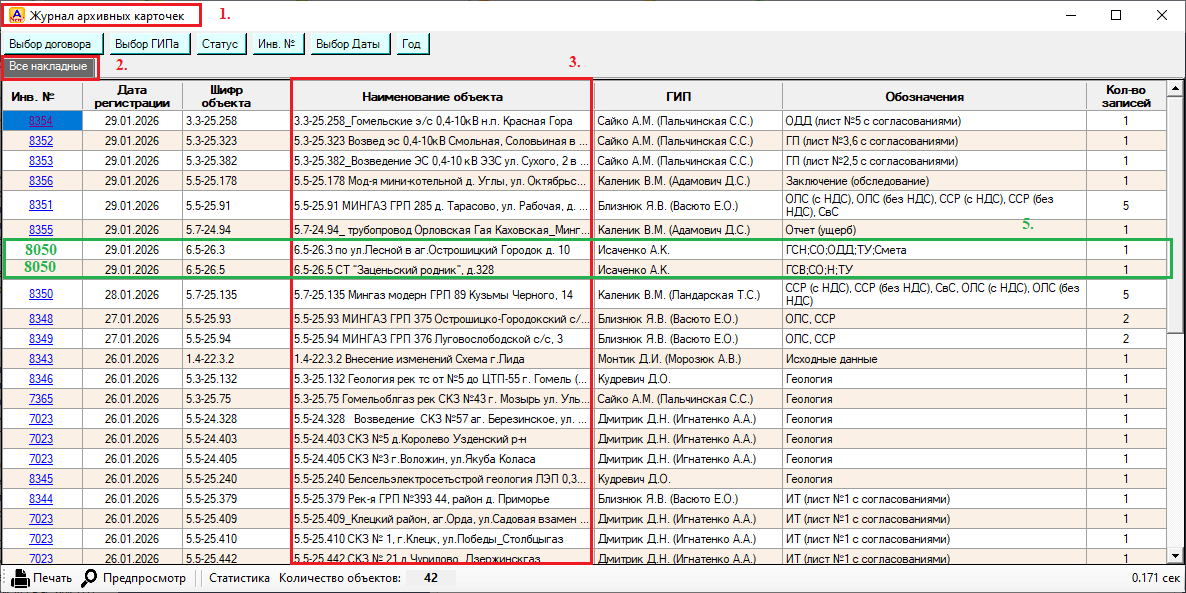Image resolution: width=1186 pixels, height=593 pixels.
Task: Open the Выбор ГИПа filter
Action: 147,44
